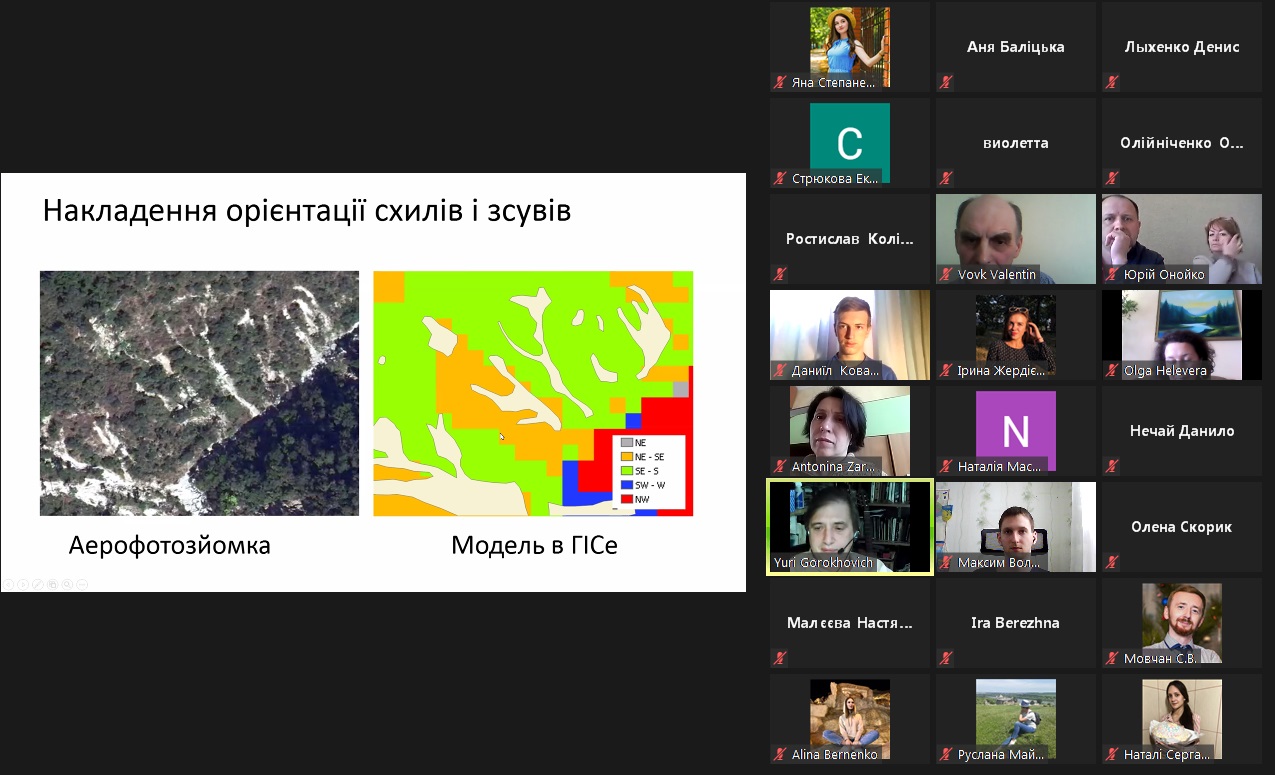Click muted mic icon on Ira Berezhna tile
Viewport: 1275px width, 775px height.
pos(945,658)
